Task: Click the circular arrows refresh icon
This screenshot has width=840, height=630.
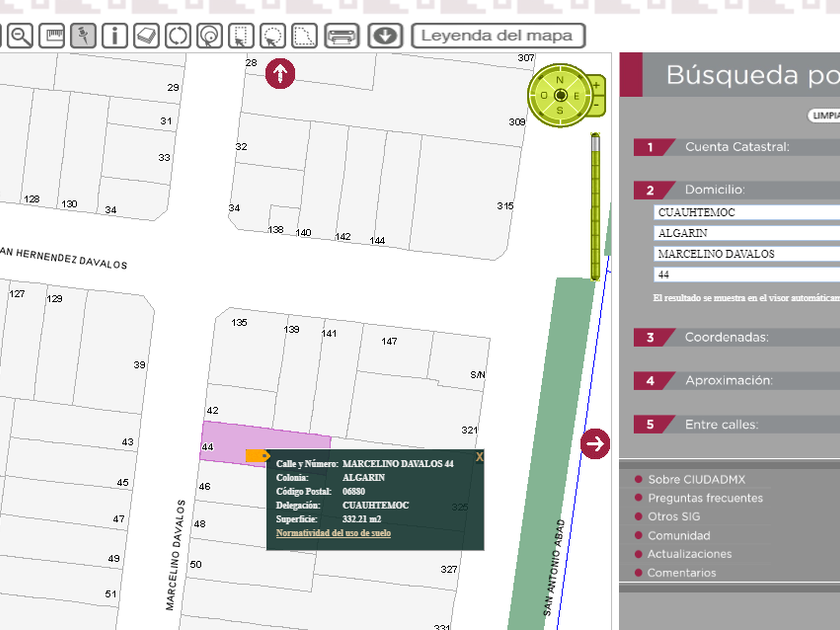Action: point(177,37)
